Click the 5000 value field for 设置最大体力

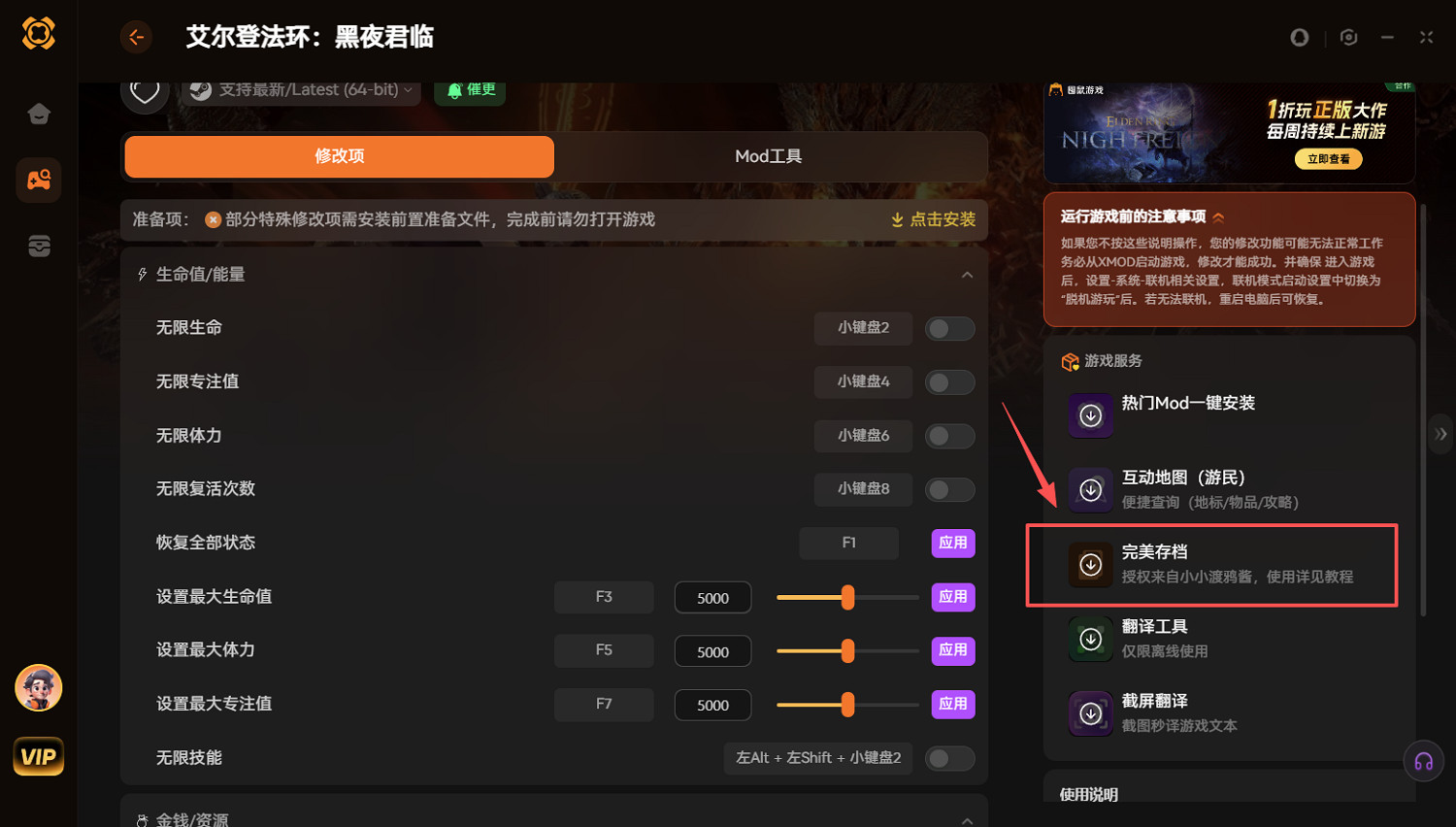pos(712,650)
